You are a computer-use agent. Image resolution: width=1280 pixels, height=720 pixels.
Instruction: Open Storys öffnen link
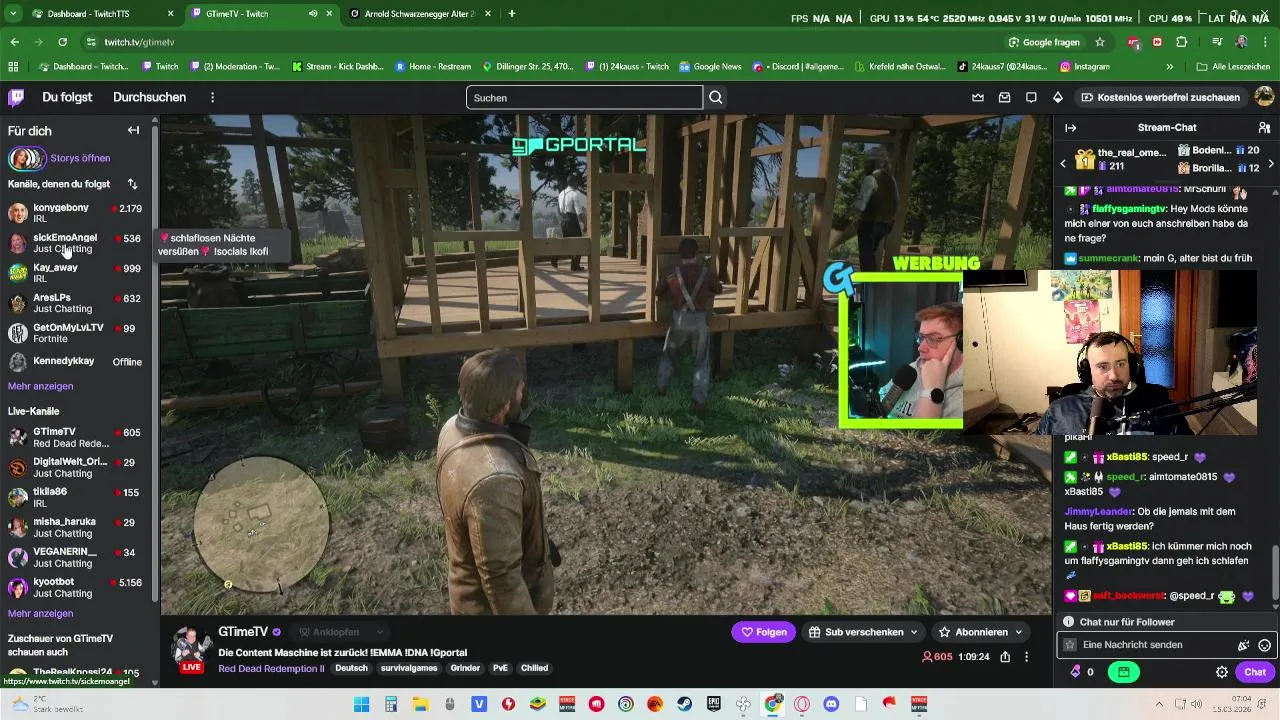(80, 158)
